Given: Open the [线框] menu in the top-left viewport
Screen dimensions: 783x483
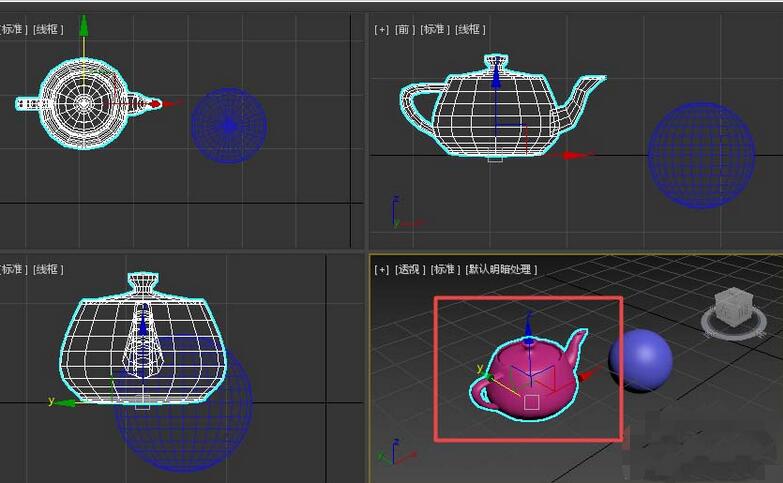Looking at the screenshot, I should click(x=48, y=29).
